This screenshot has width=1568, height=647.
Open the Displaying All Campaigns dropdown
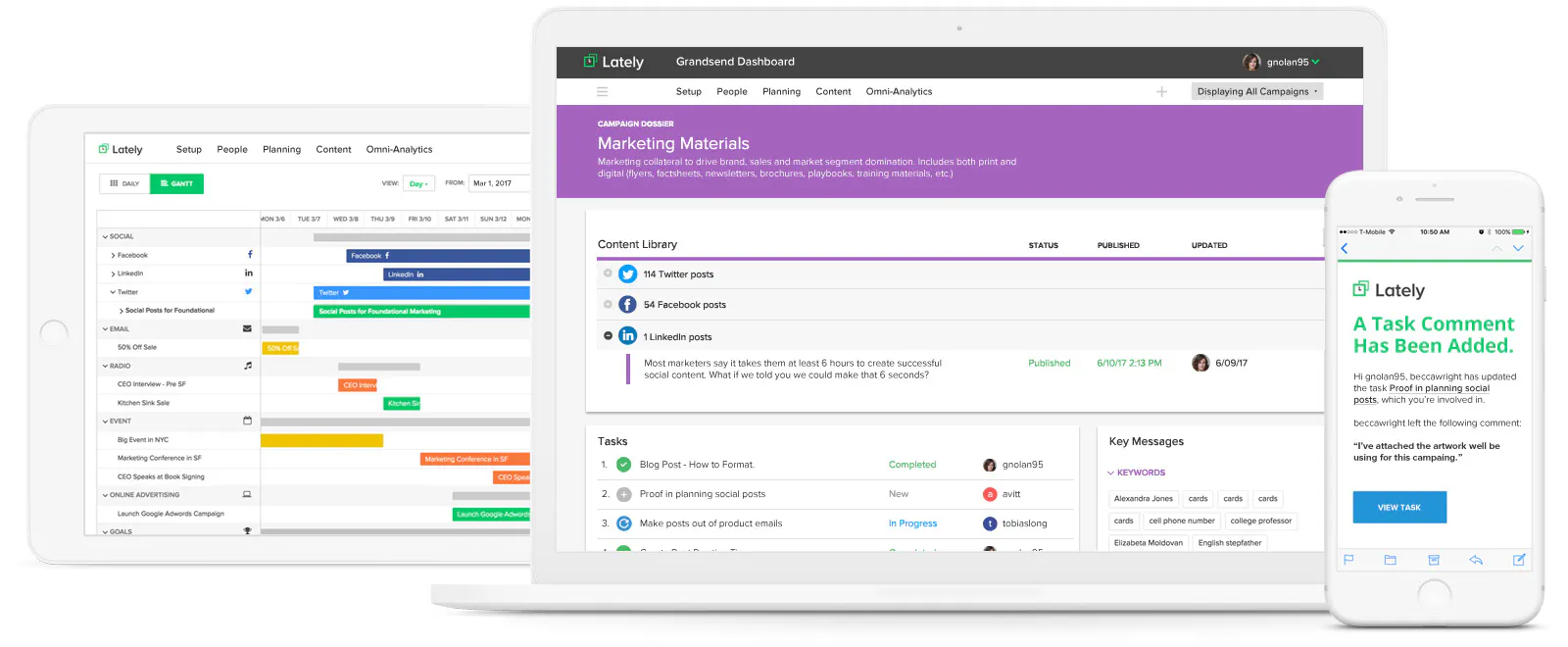pos(1257,91)
